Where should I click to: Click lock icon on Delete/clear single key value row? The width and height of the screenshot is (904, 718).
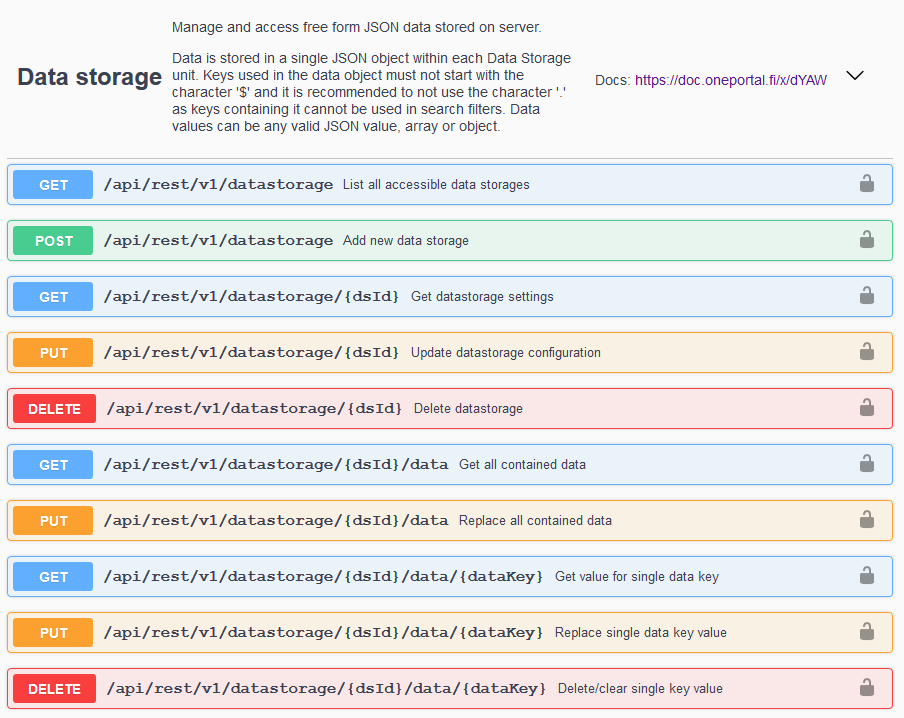[x=866, y=688]
